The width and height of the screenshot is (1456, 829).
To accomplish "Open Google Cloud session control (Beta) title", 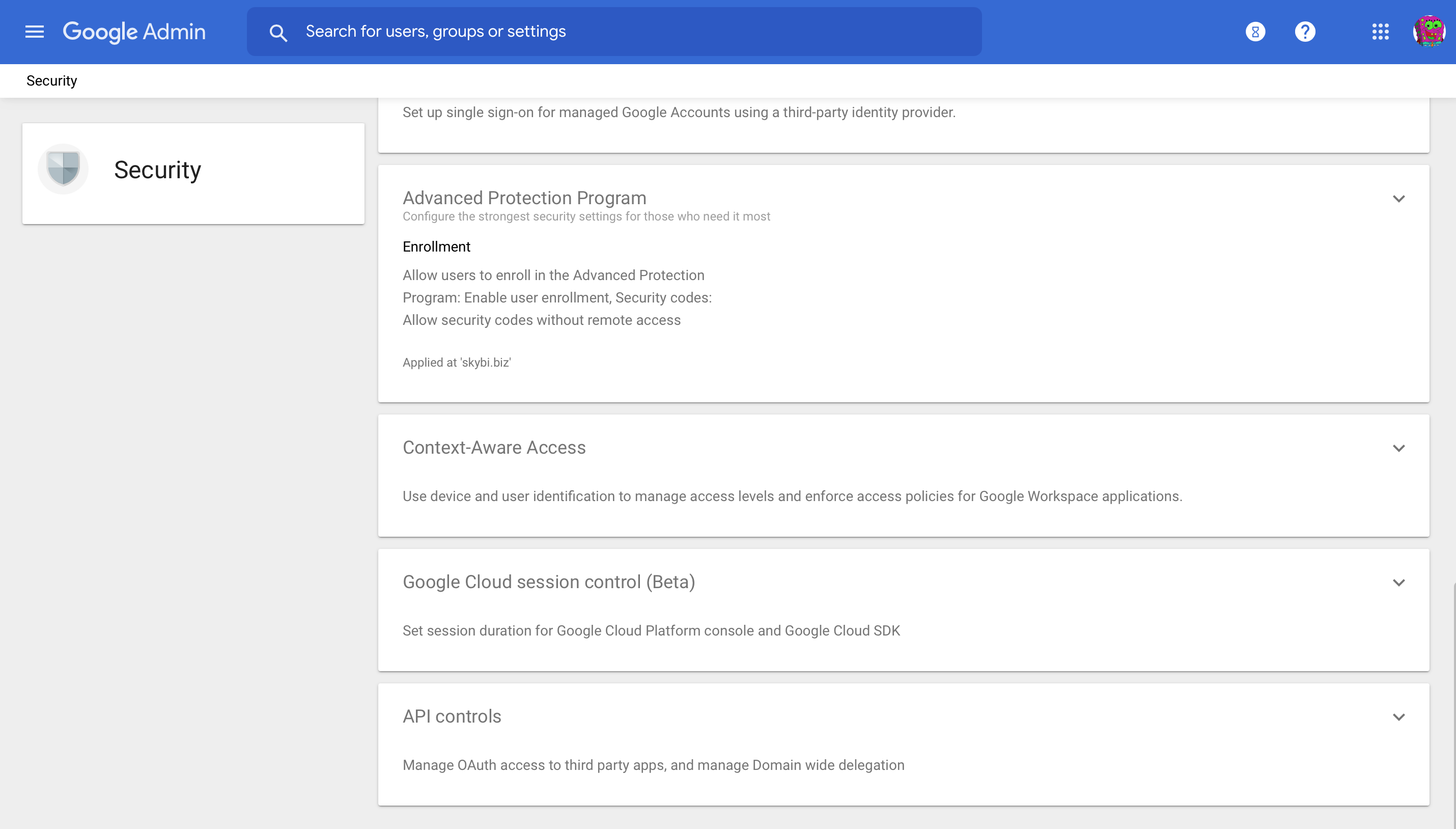I will tap(549, 582).
